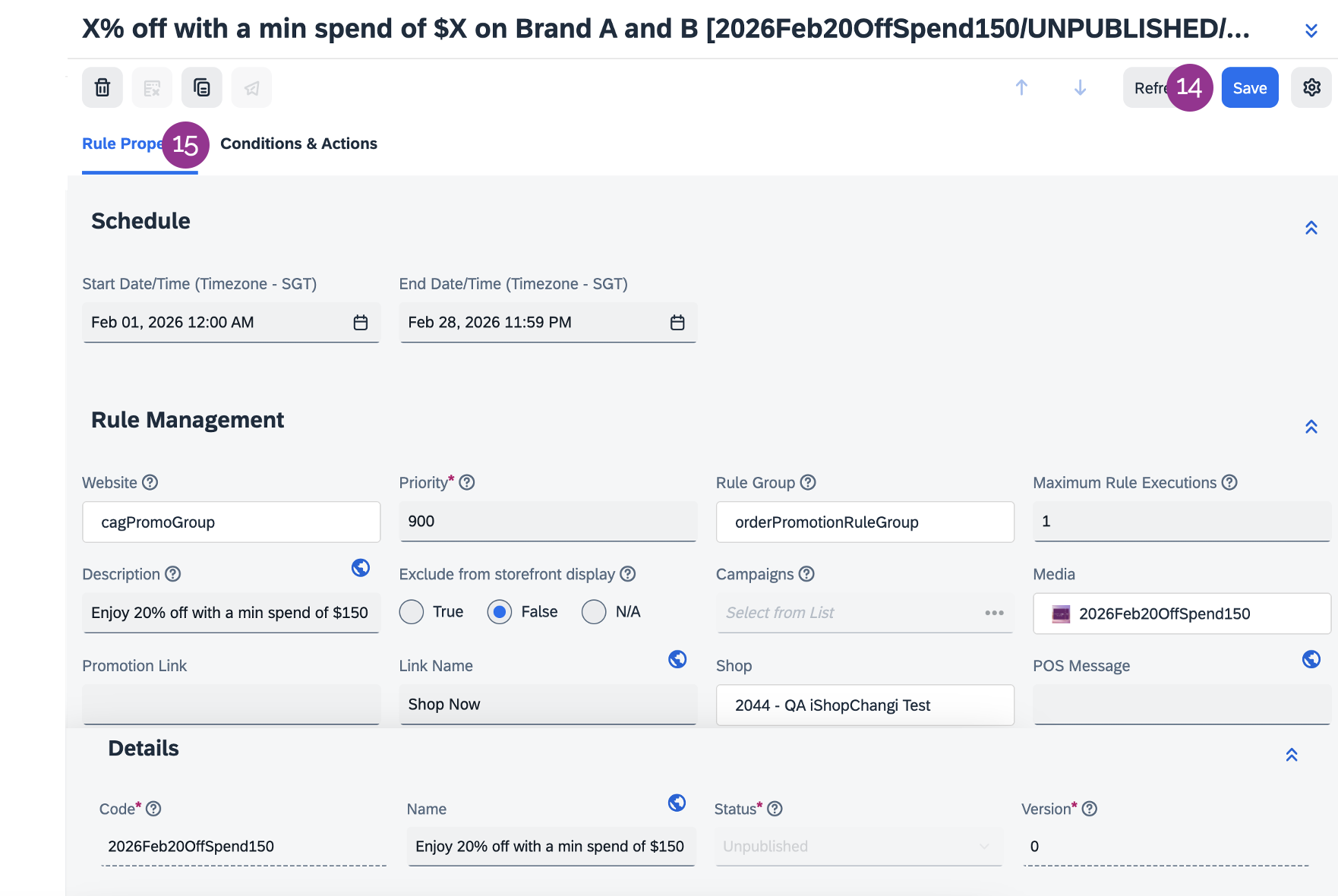Click the trash delete icon
1338x896 pixels.
tap(103, 88)
